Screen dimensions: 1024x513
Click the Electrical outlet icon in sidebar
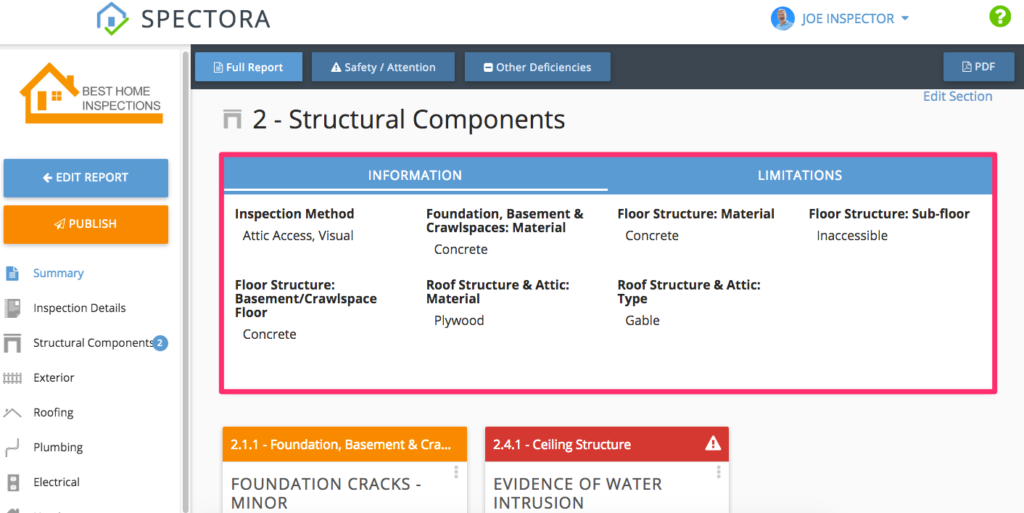coord(13,482)
